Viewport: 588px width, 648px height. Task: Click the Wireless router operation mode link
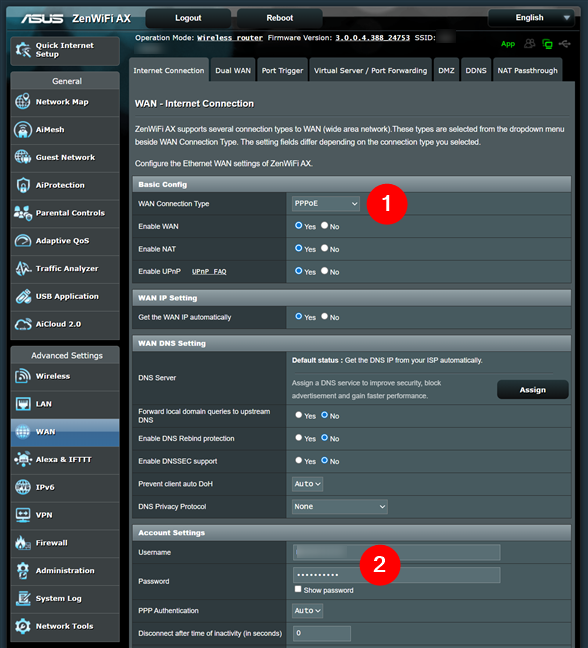(230, 38)
